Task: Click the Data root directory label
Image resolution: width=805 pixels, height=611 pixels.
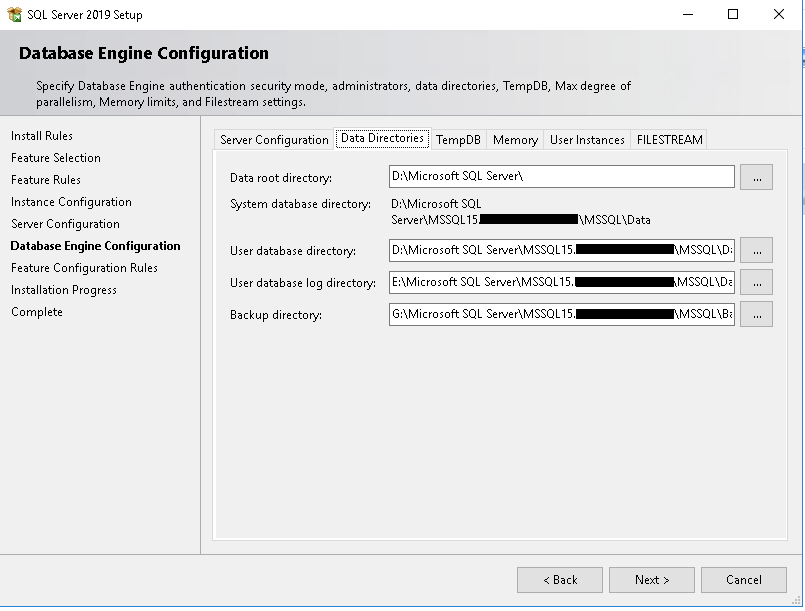Action: coord(281,178)
